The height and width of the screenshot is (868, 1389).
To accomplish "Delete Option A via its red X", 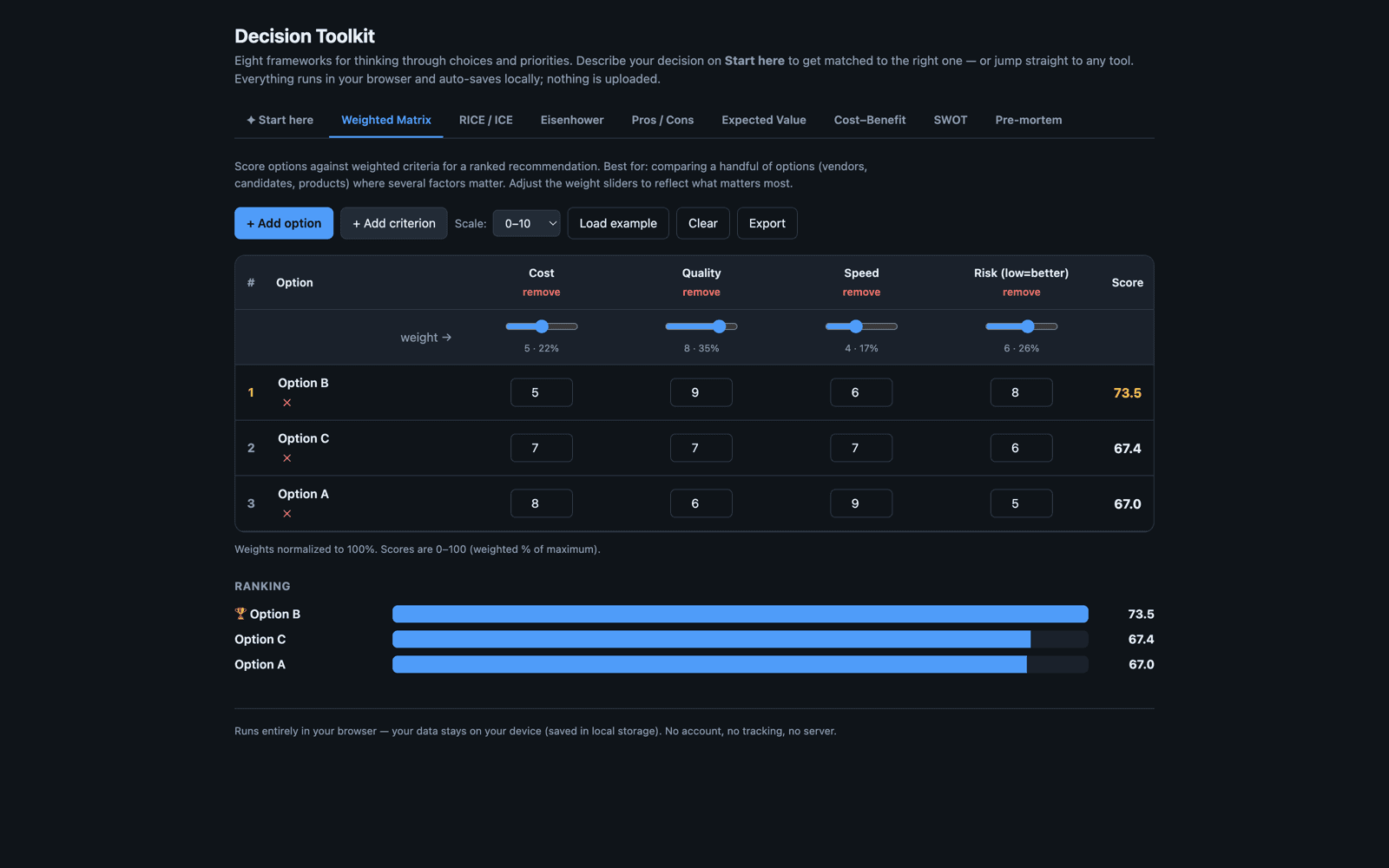I will [286, 514].
